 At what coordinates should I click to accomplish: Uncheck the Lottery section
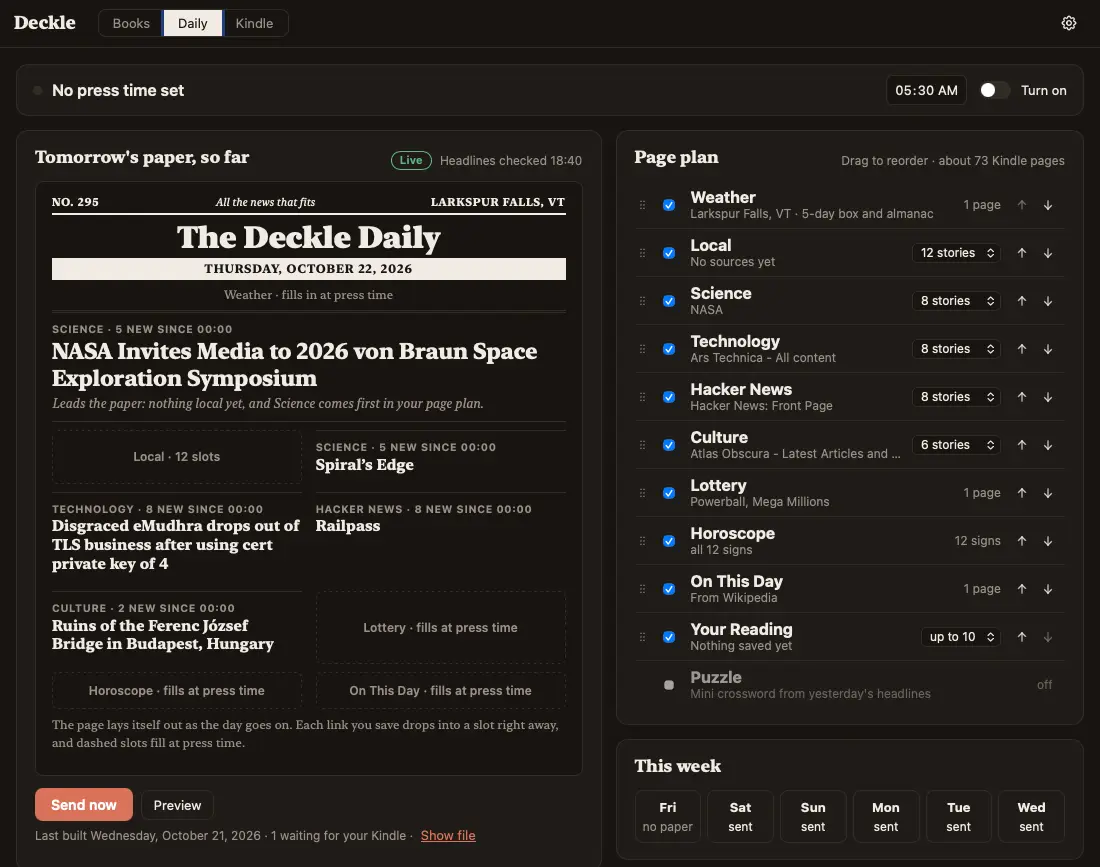(x=669, y=493)
